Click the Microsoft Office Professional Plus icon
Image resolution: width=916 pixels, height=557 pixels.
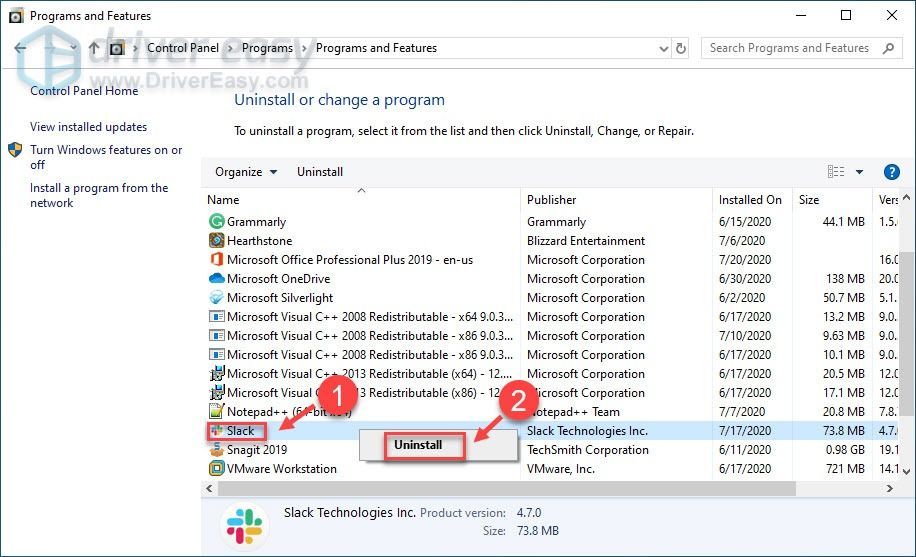click(x=216, y=259)
